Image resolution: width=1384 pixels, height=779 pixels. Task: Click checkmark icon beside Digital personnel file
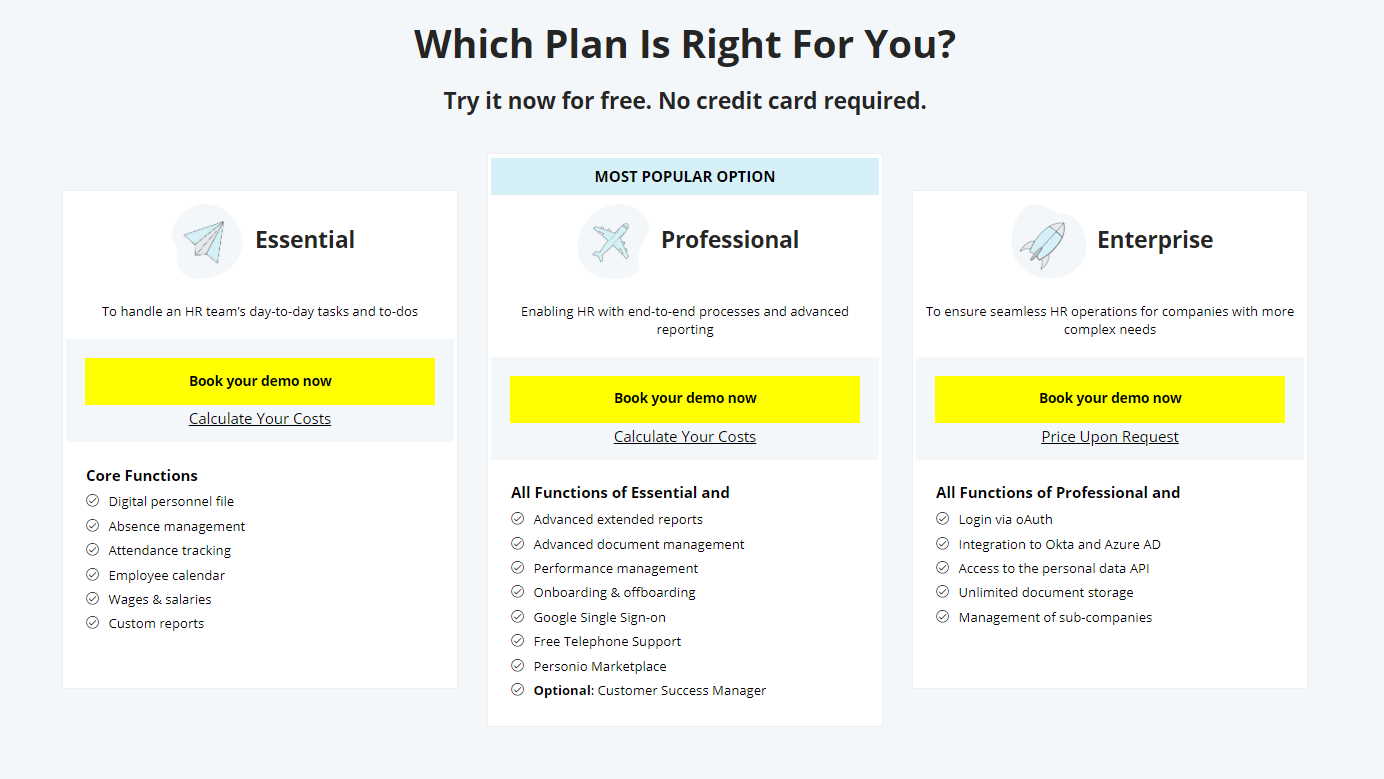pos(93,501)
